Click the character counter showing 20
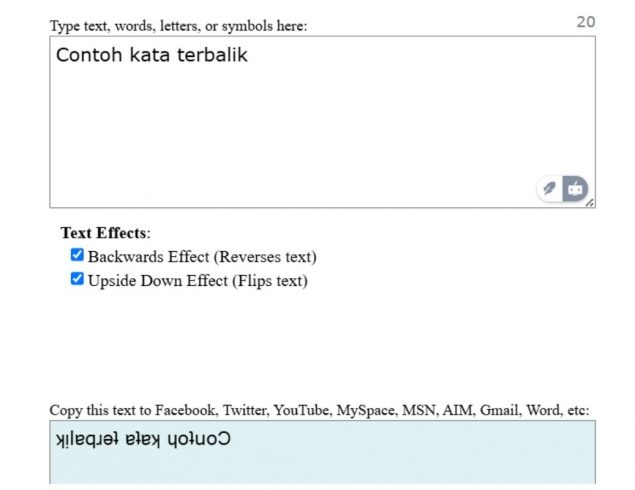 tap(585, 22)
